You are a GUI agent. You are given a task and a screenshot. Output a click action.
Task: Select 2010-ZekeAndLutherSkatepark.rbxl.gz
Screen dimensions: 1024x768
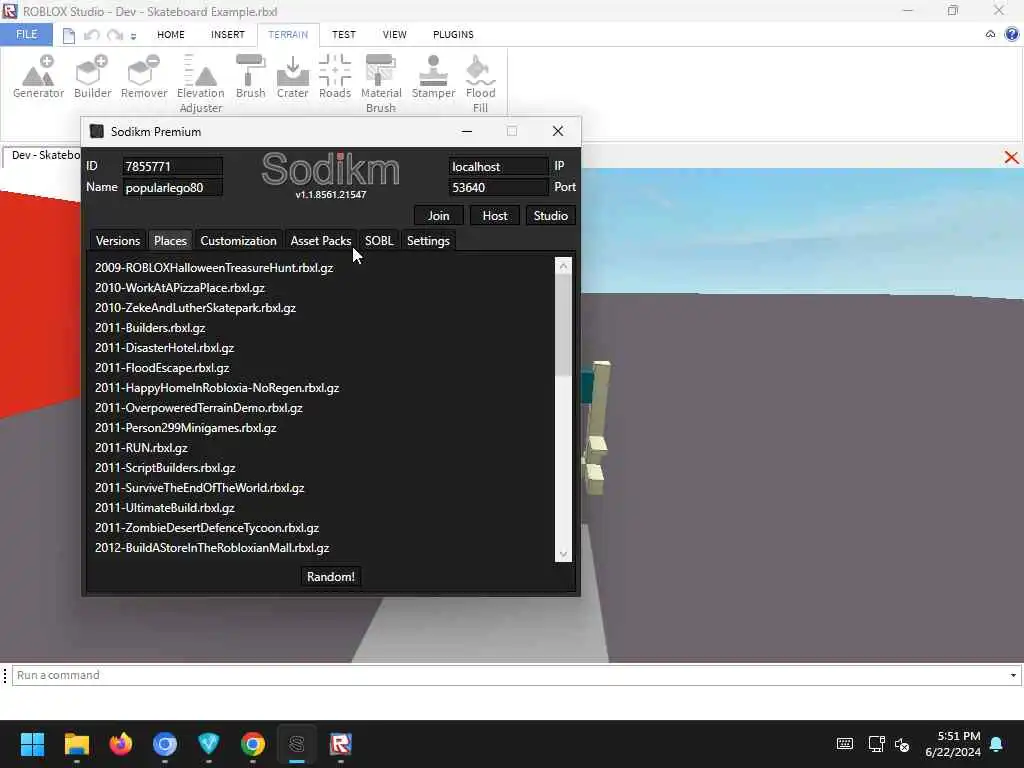tap(195, 308)
